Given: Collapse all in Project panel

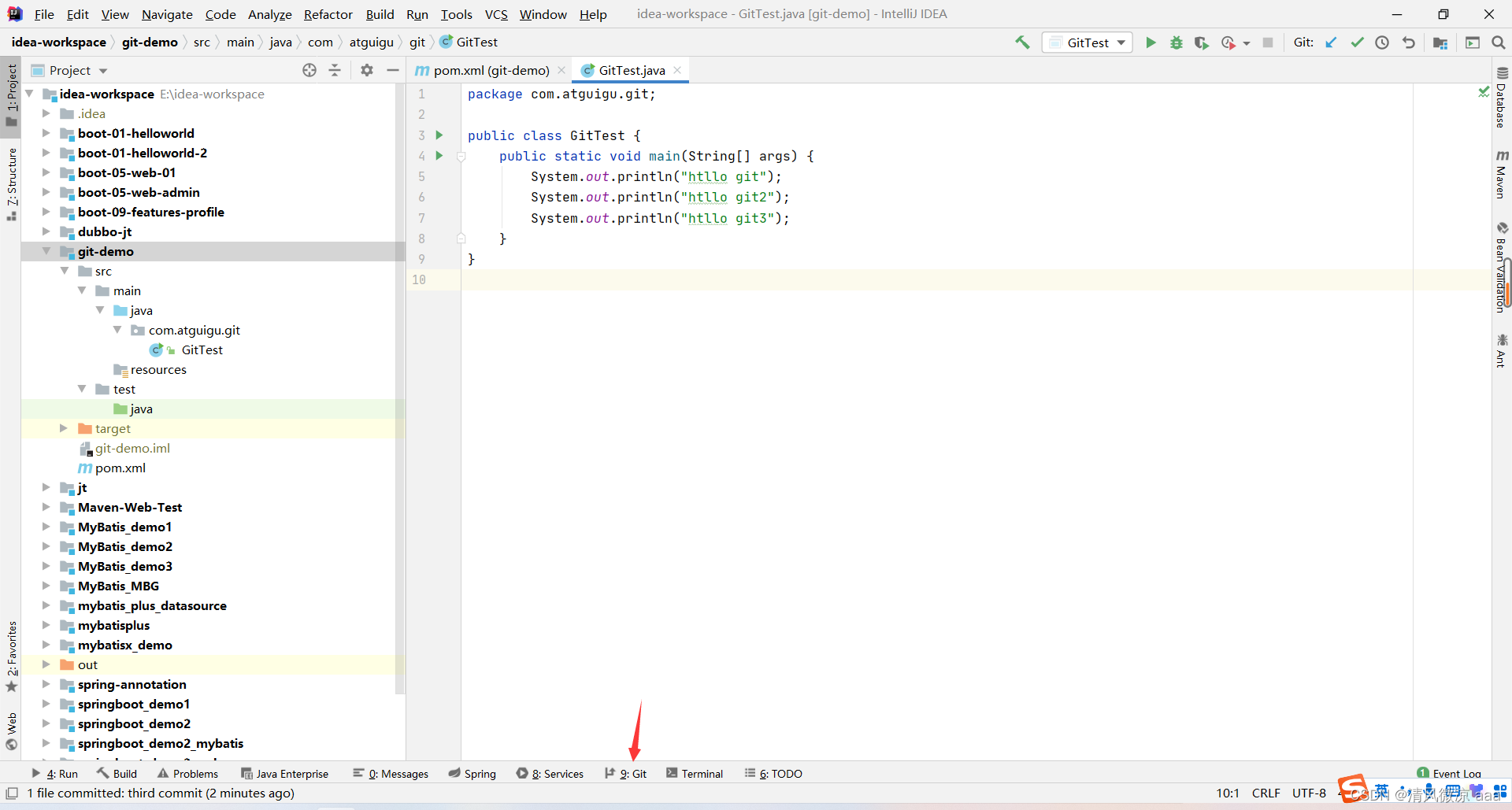Looking at the screenshot, I should pyautogui.click(x=335, y=70).
